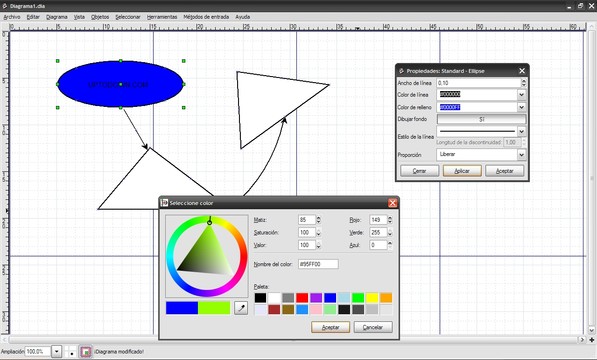
Task: Close the Propiedades Ellipse dialog
Action: point(522,71)
